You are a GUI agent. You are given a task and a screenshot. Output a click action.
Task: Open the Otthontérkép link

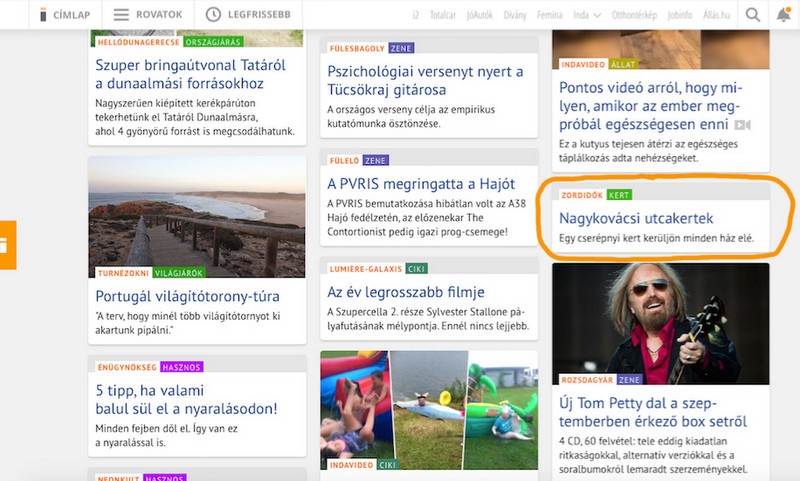pyautogui.click(x=634, y=15)
